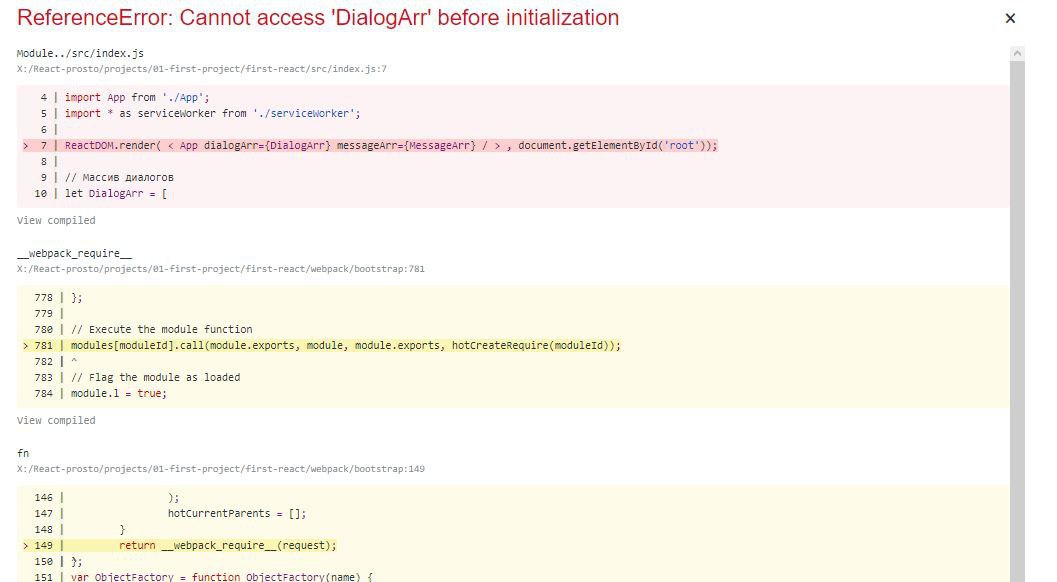The image size is (1057, 582).
Task: Open the webpack/bootstrap:149 file path
Action: pyautogui.click(x=220, y=469)
